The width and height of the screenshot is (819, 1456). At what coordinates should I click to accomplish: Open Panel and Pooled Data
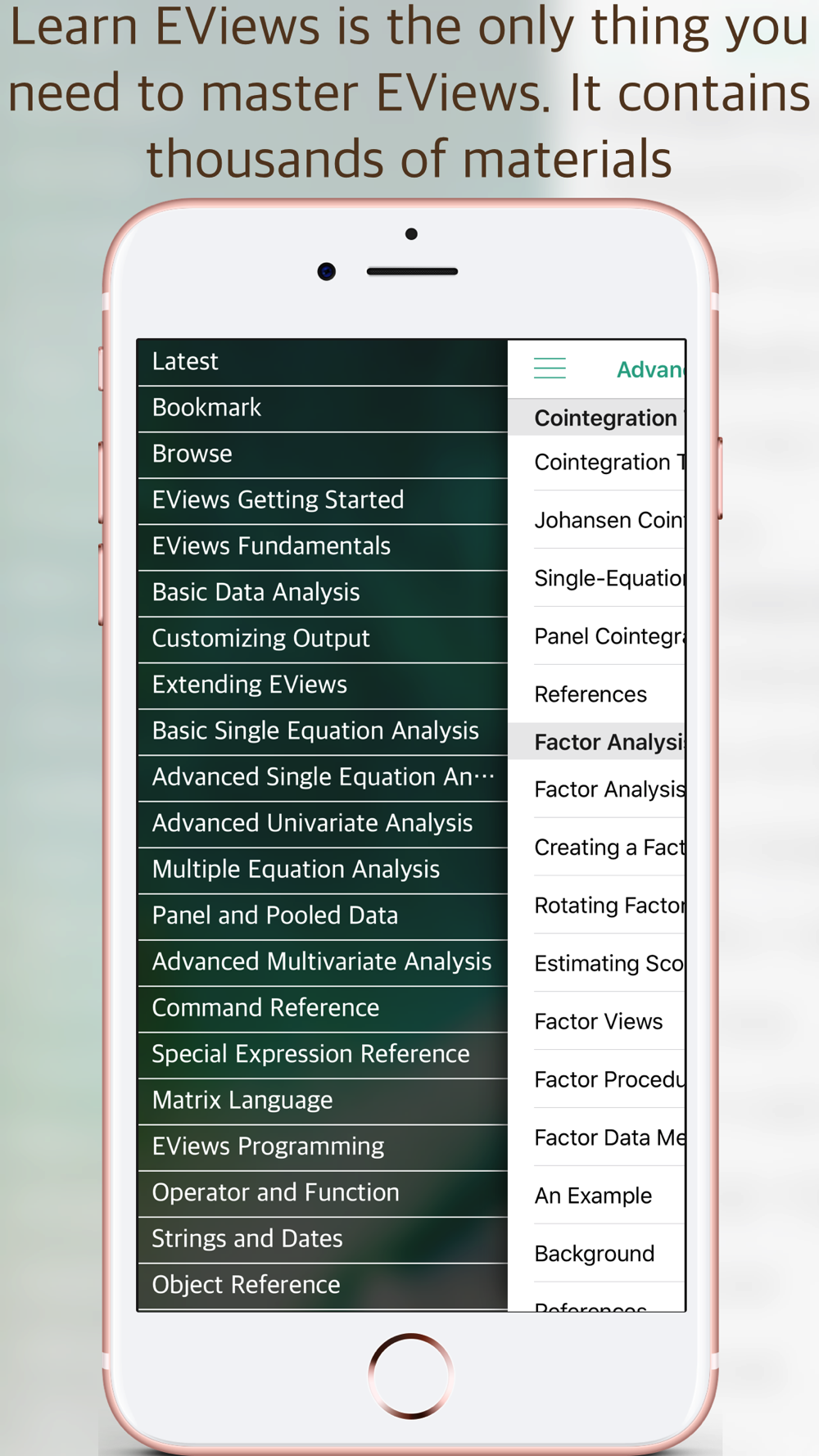(x=323, y=916)
